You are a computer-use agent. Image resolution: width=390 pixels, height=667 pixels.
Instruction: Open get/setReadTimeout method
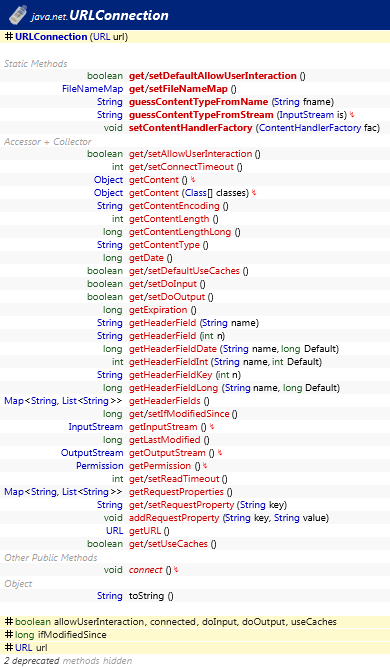[174, 479]
